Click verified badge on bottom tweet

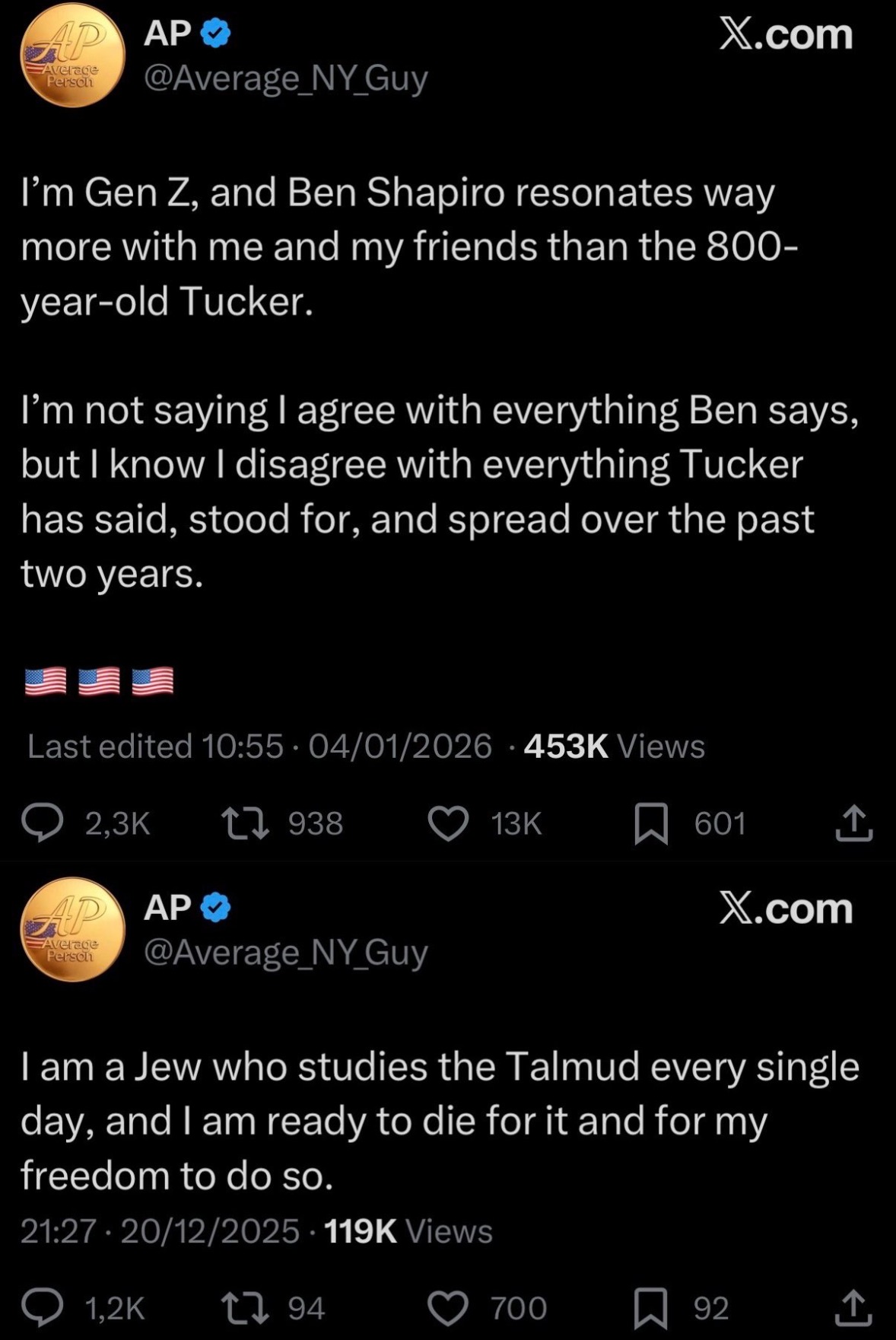pos(217,908)
